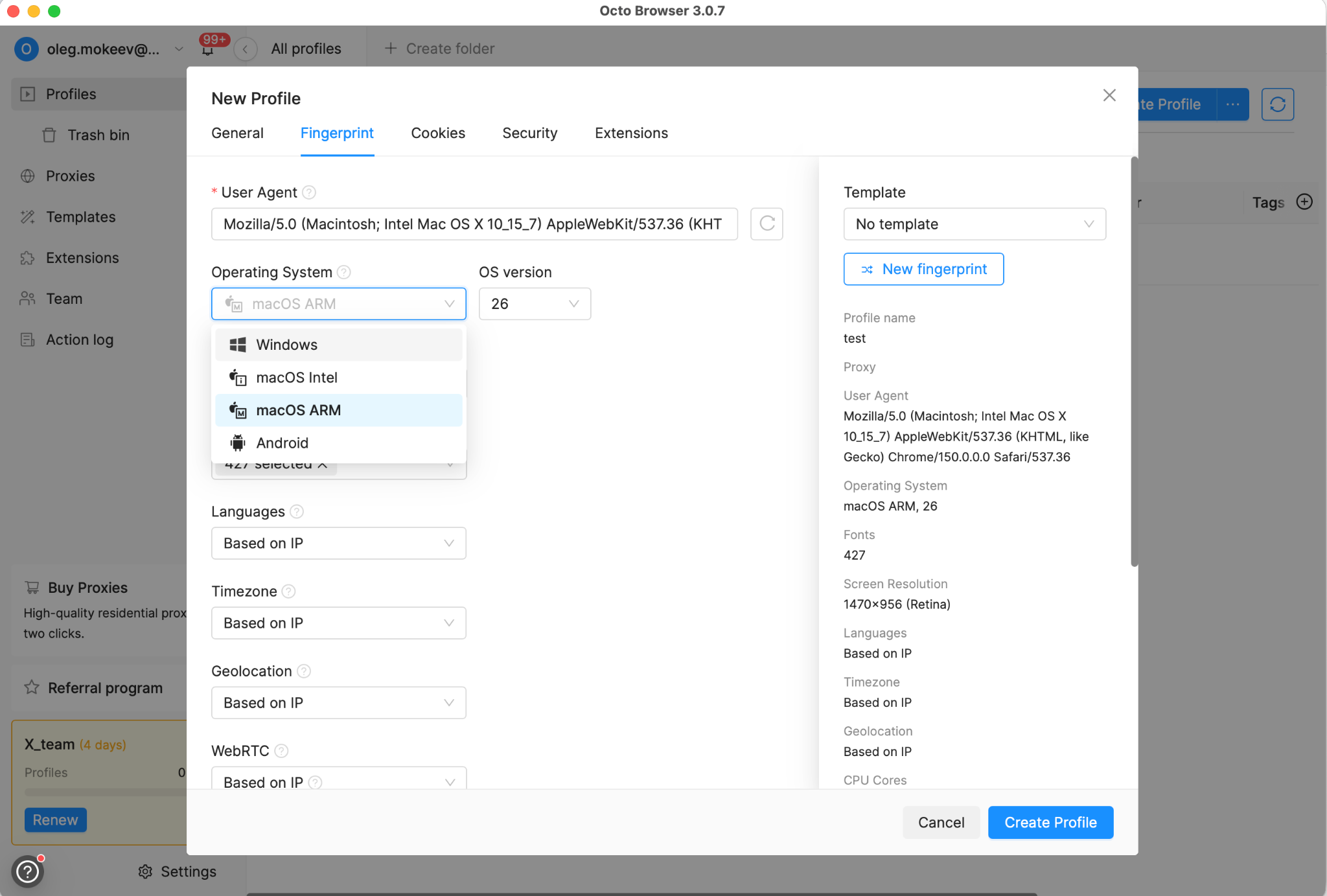Regenerate the User Agent string
This screenshot has height=896, width=1327.
tap(767, 224)
